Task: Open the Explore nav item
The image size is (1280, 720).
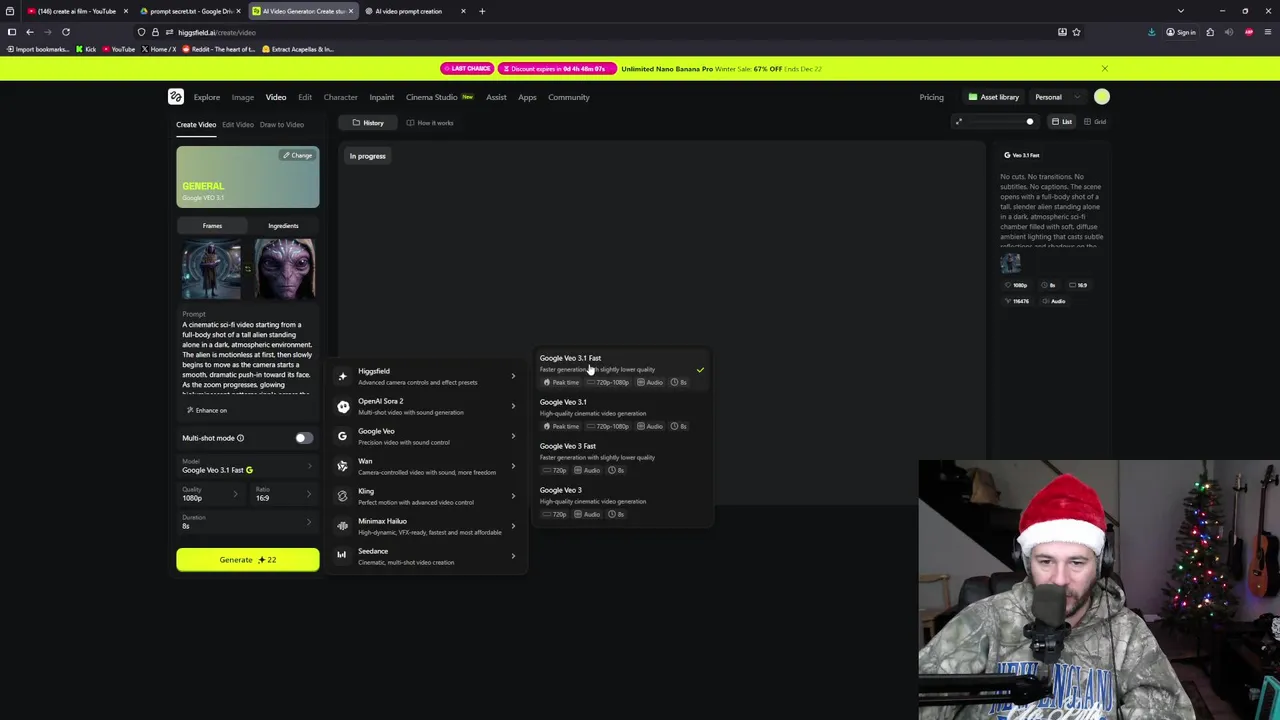Action: pos(207,97)
